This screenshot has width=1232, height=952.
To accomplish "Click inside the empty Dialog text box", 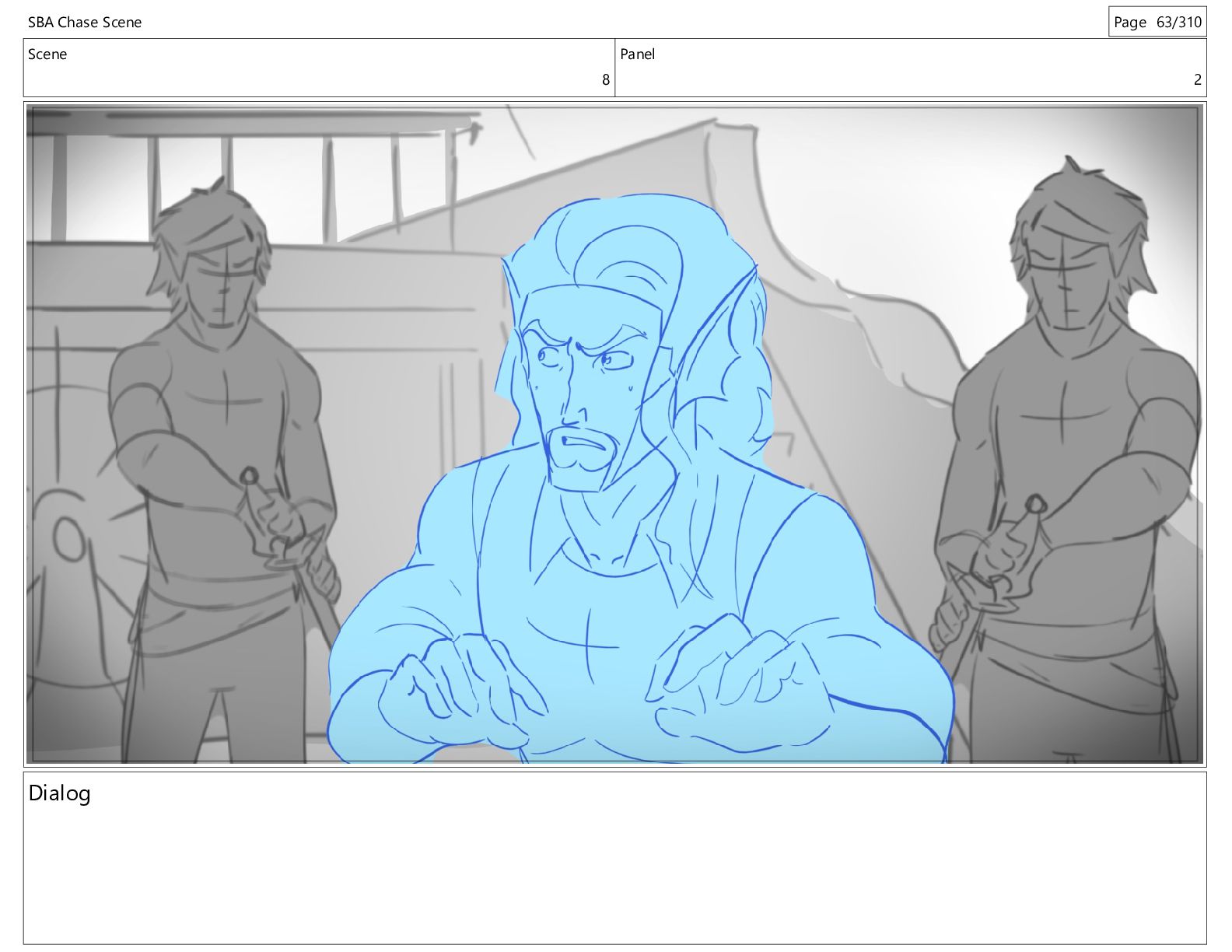I will [x=615, y=858].
